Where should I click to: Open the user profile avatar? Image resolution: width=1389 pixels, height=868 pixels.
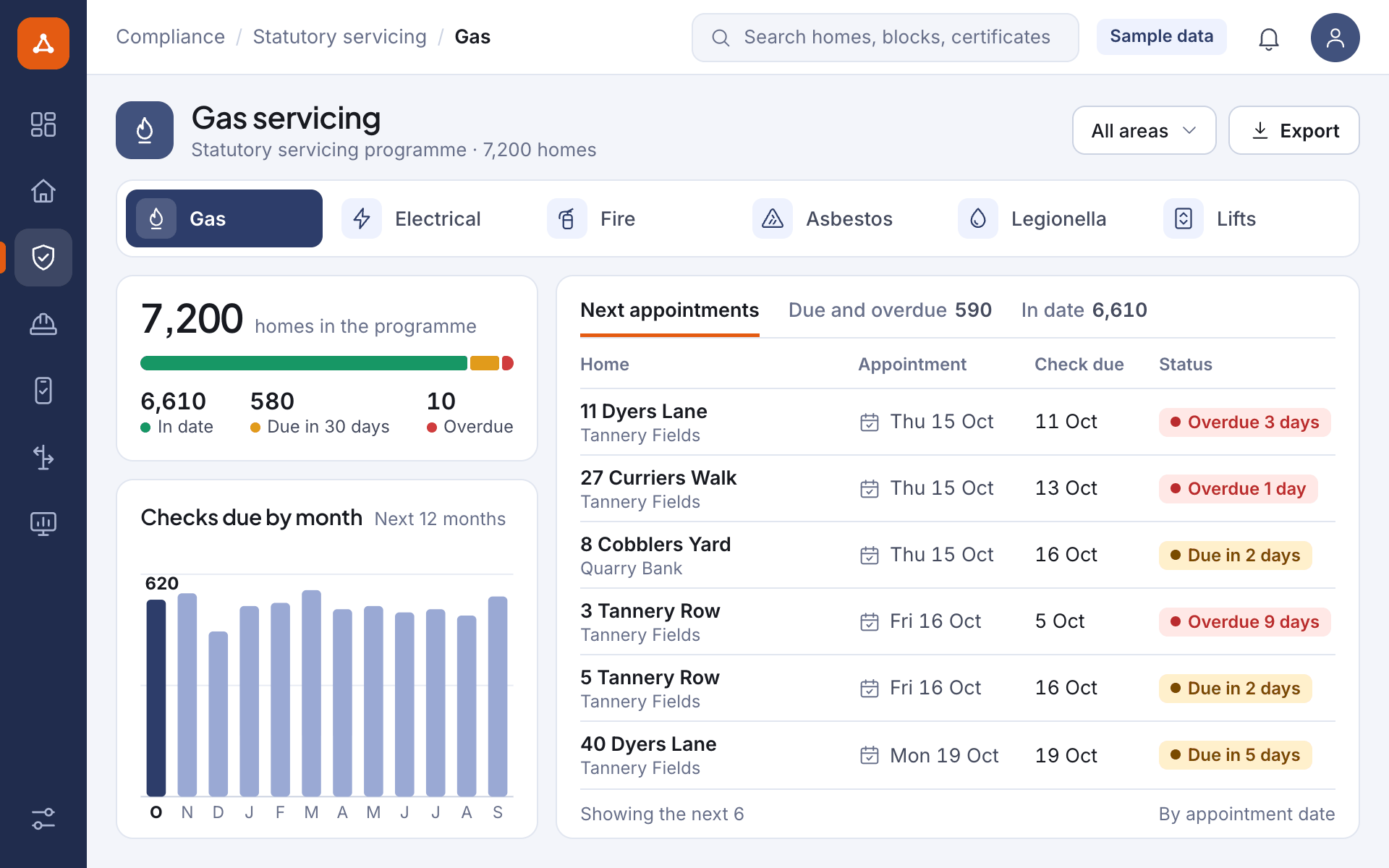(1335, 38)
